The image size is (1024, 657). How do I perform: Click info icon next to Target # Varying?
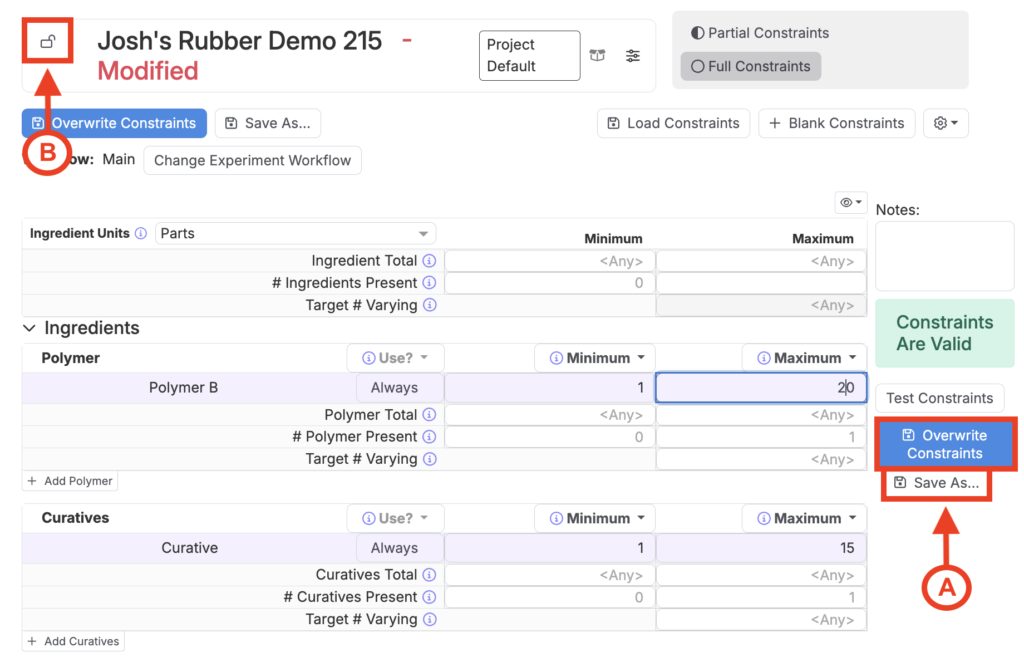click(429, 306)
